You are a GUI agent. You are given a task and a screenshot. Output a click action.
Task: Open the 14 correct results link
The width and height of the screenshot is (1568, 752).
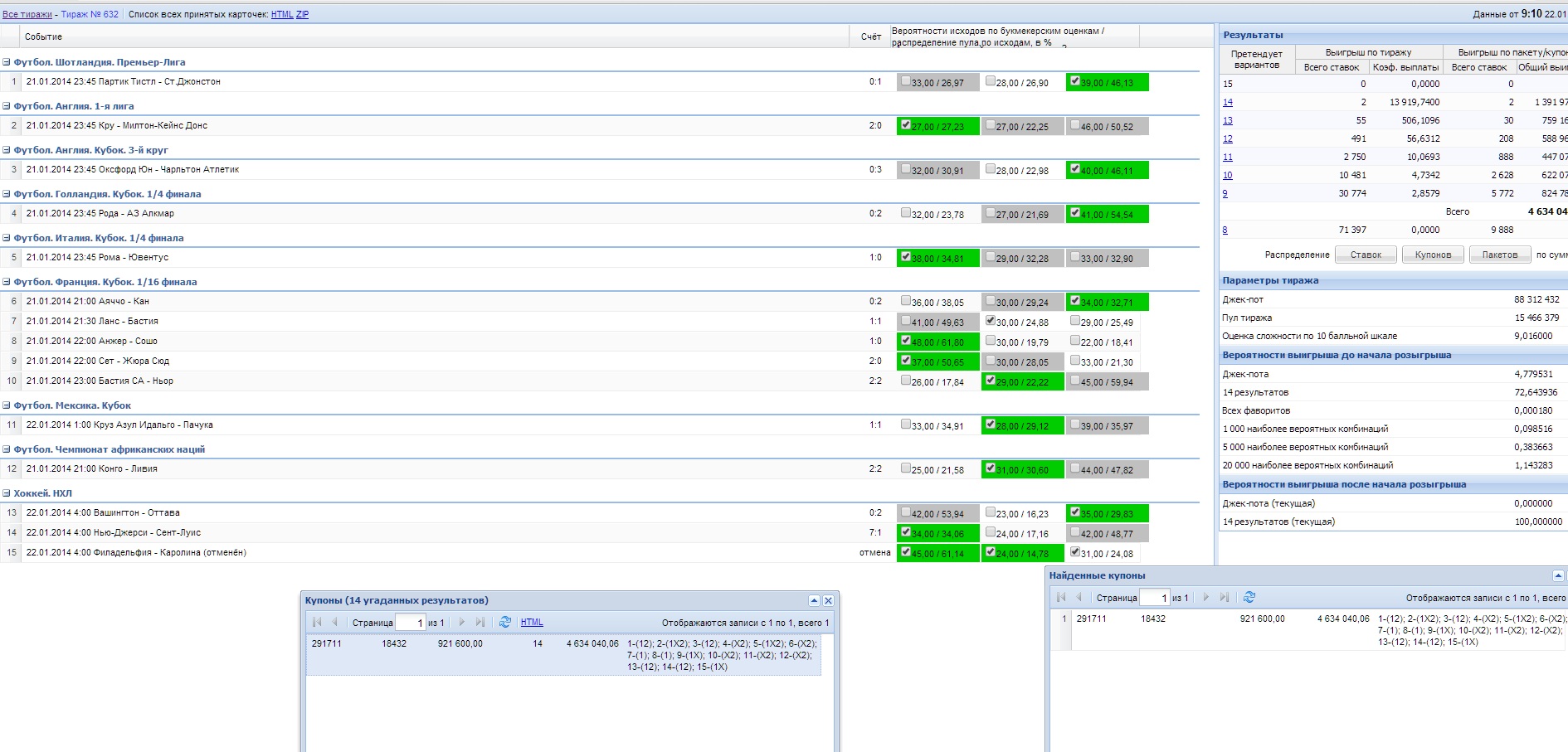1227,102
